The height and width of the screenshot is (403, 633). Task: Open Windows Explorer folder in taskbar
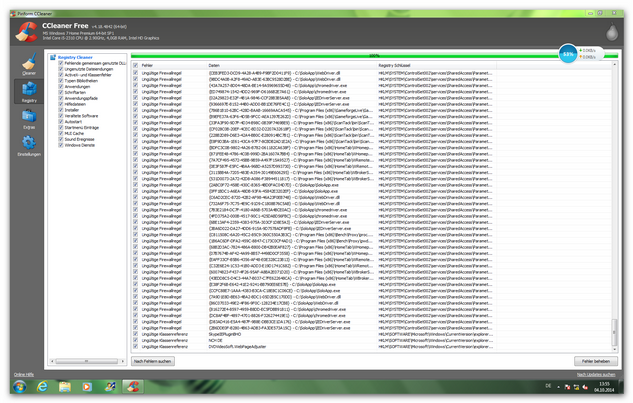click(65, 386)
